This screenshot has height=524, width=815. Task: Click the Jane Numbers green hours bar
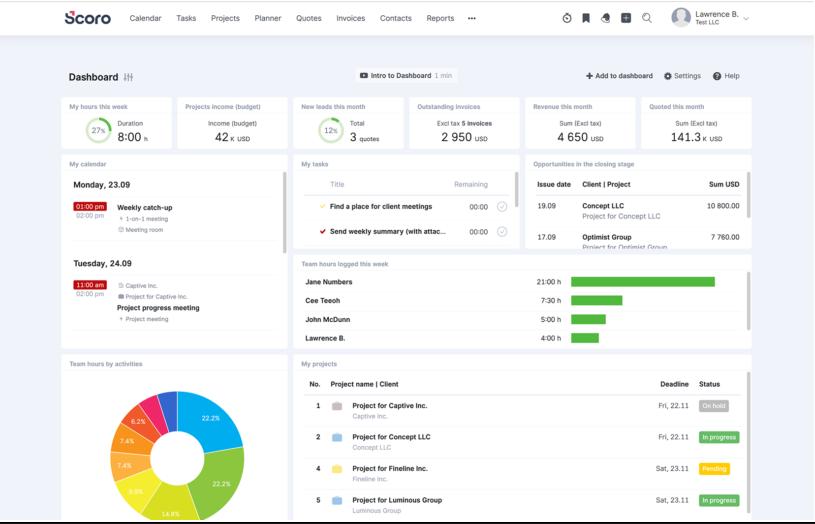642,282
